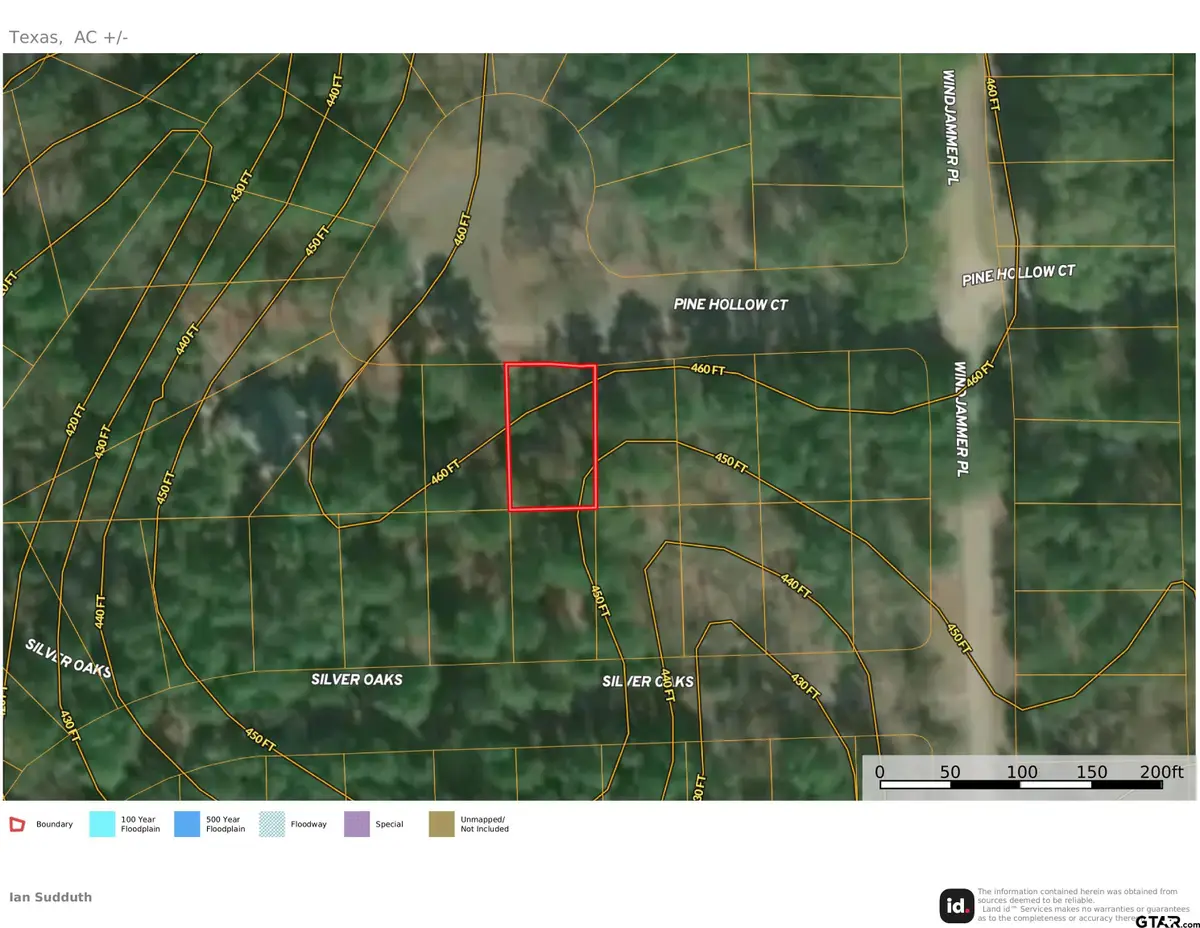The image size is (1200, 928).
Task: Click the PINE HOLLOW CT street label
Action: 732,305
